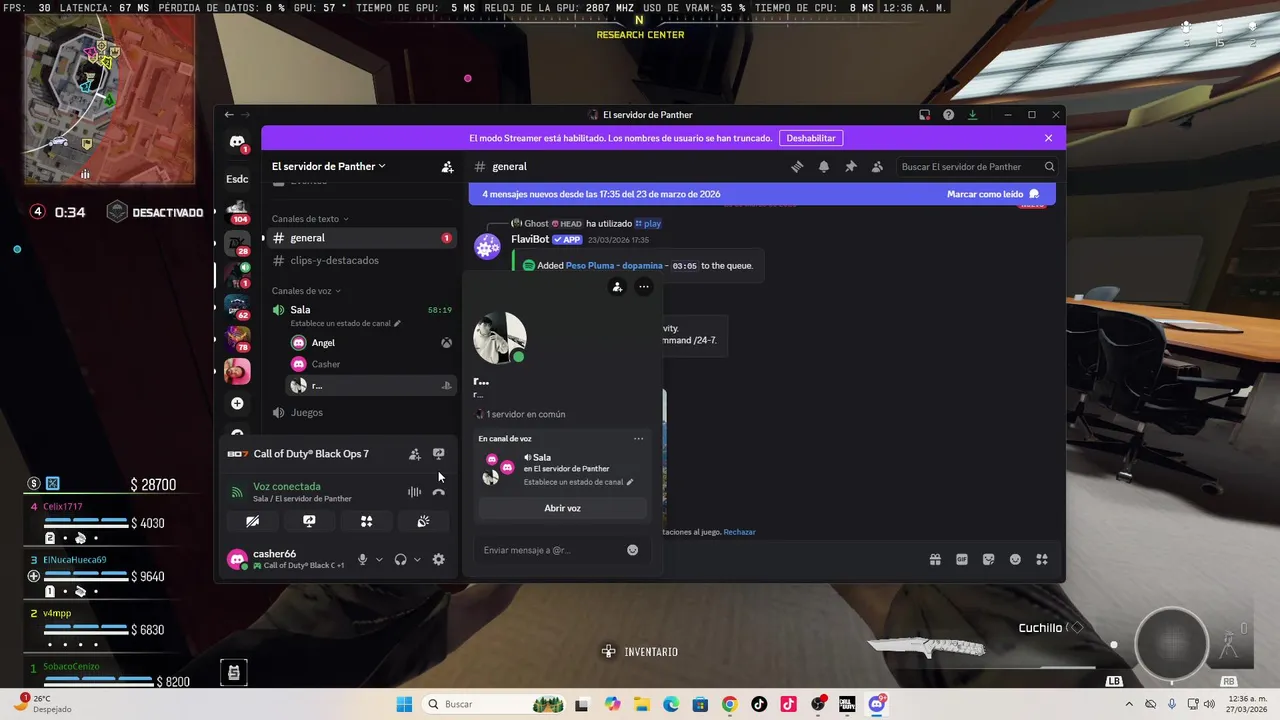
Task: Disconnect from voice hang-up icon
Action: point(438,492)
